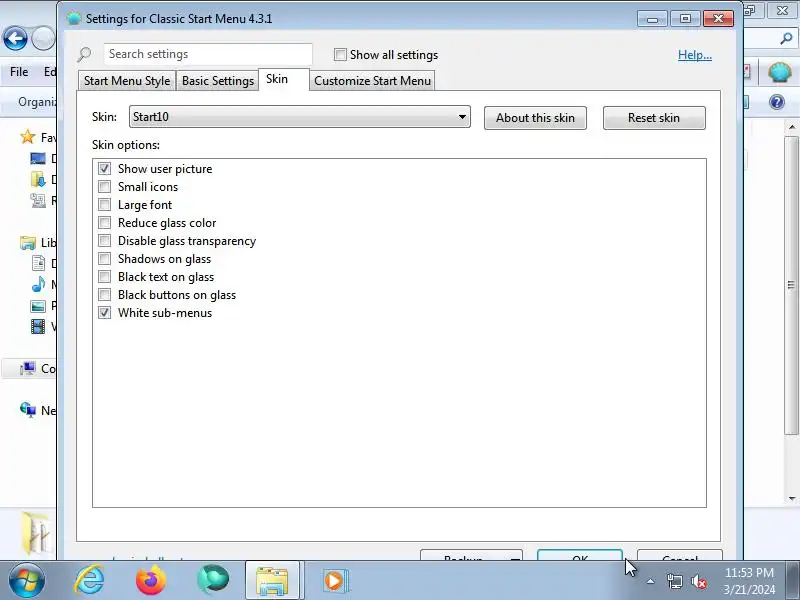Toggle Shadows on glass checkbox
This screenshot has height=600, width=800.
[x=105, y=259]
